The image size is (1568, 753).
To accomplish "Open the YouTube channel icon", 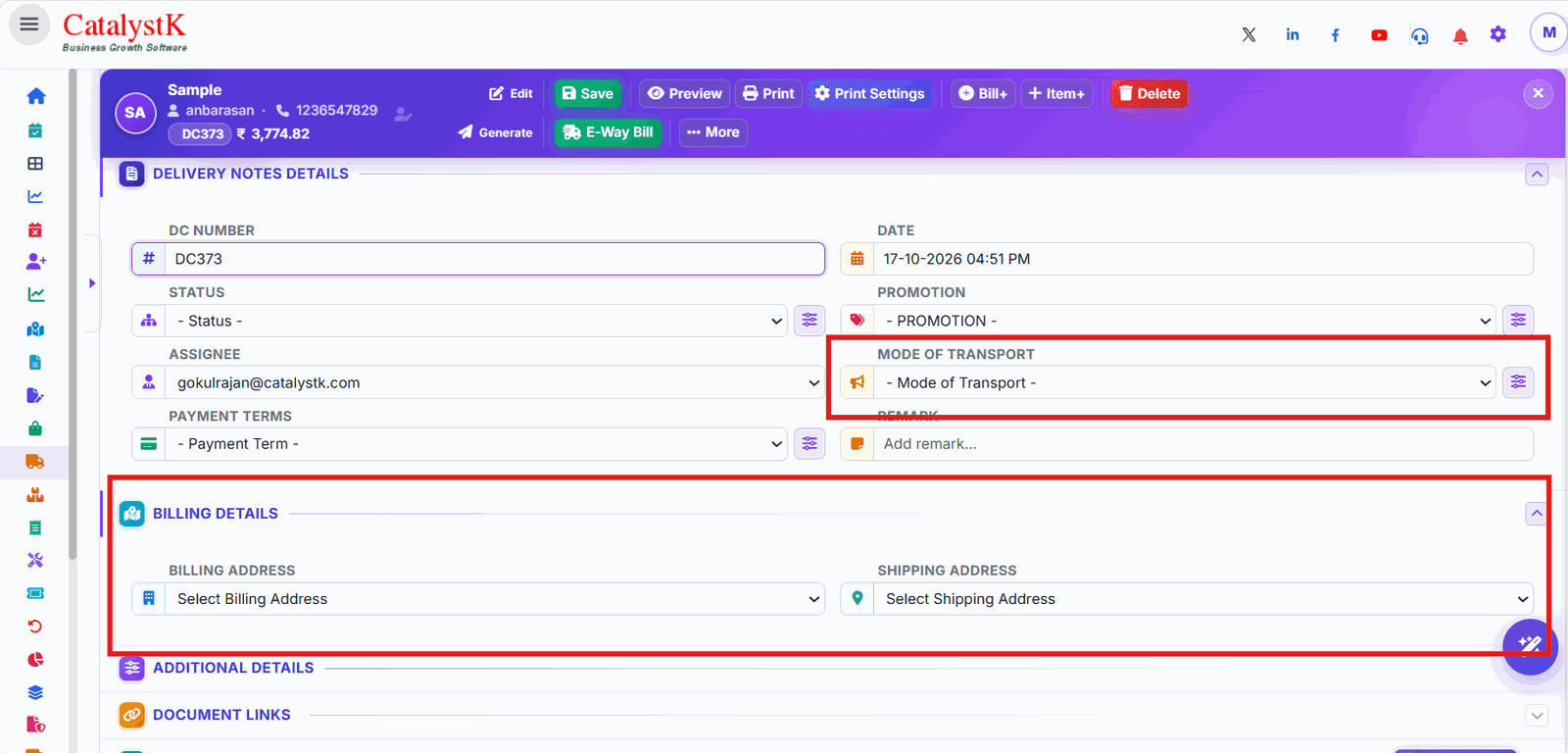I will point(1379,35).
